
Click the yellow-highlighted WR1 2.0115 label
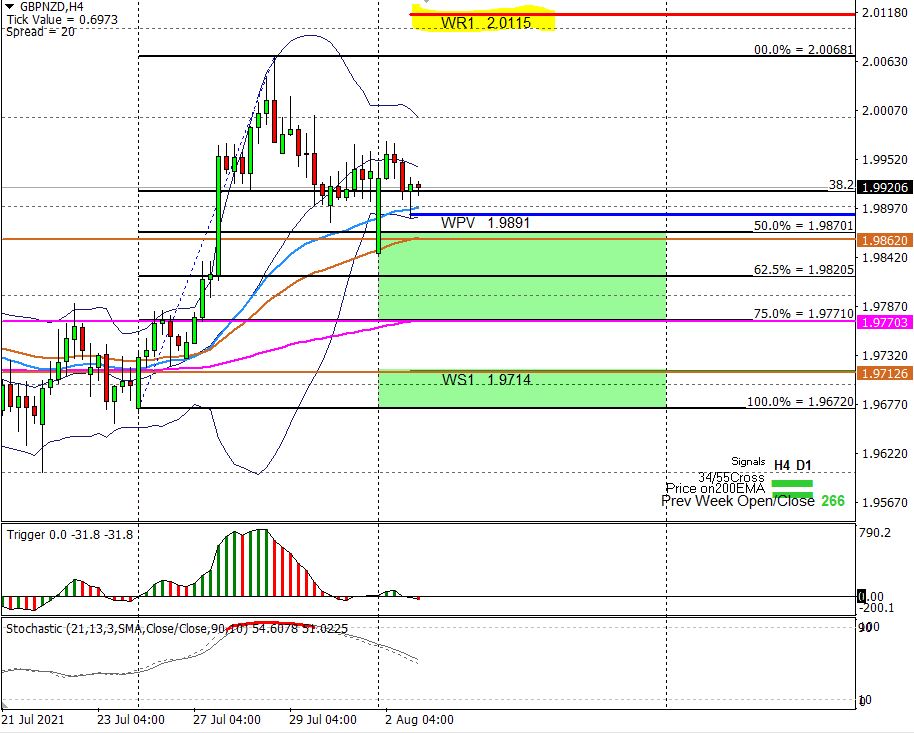click(485, 23)
